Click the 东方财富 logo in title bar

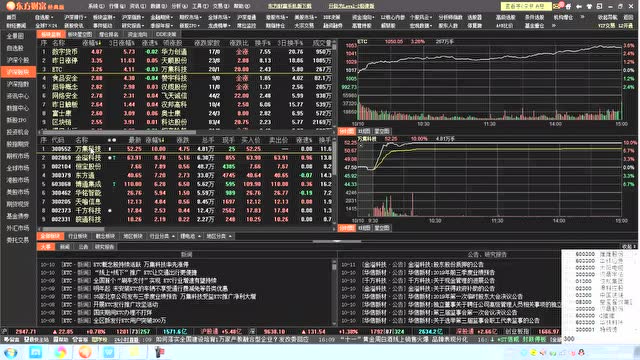(35, 6)
